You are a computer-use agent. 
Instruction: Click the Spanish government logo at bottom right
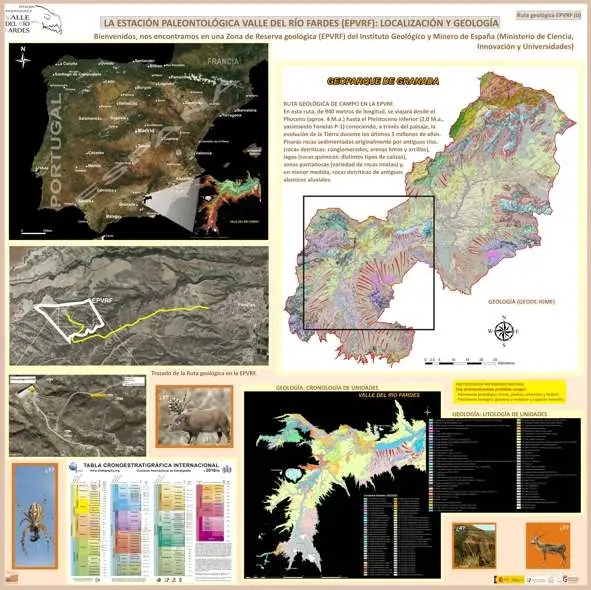(x=509, y=579)
